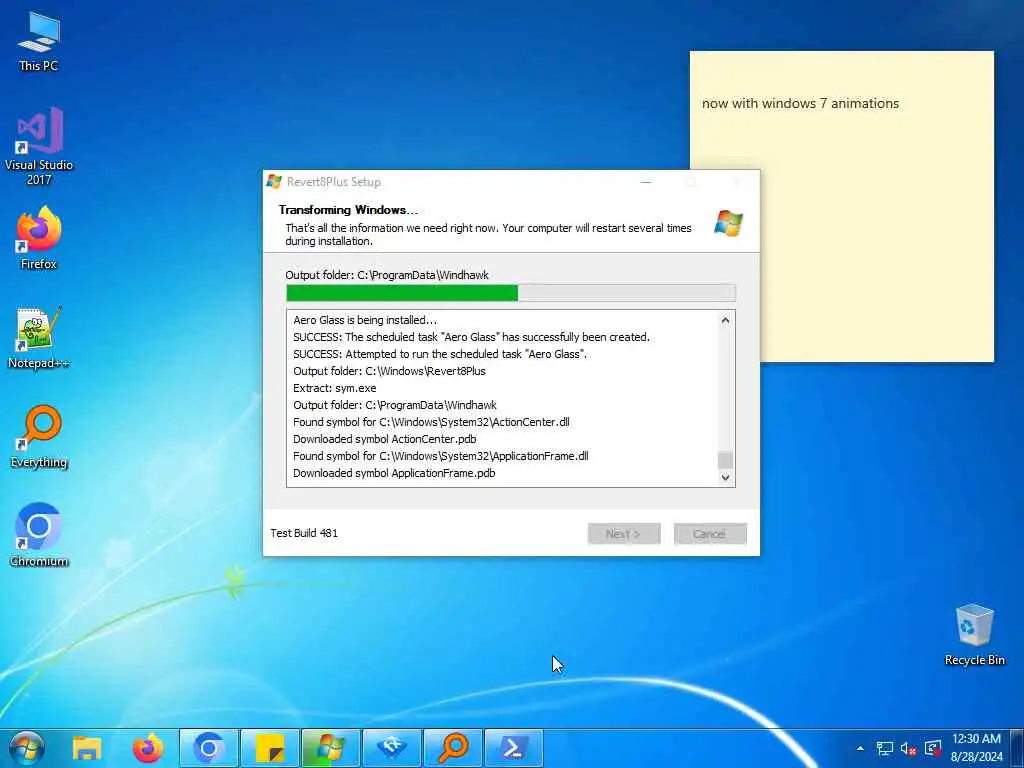Select "Aero Glass is being installed..." line
Image resolution: width=1024 pixels, height=768 pixels.
point(364,320)
